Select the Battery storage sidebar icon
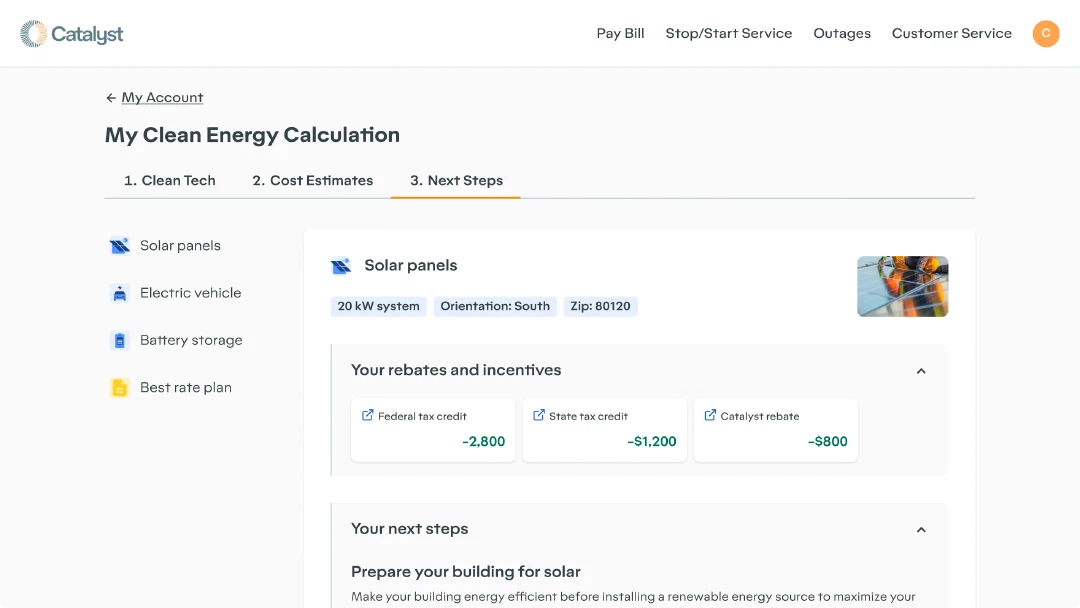The height and width of the screenshot is (608, 1080). (x=120, y=340)
